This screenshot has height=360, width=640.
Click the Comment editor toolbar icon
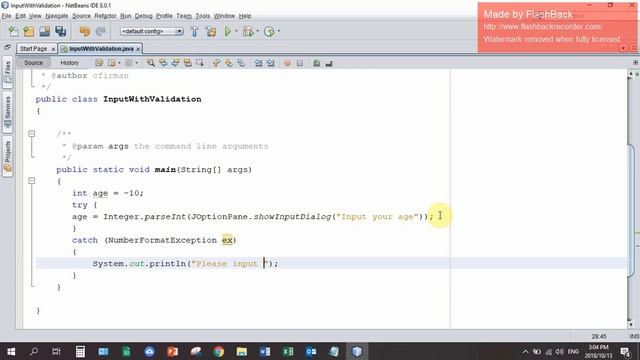coord(316,63)
